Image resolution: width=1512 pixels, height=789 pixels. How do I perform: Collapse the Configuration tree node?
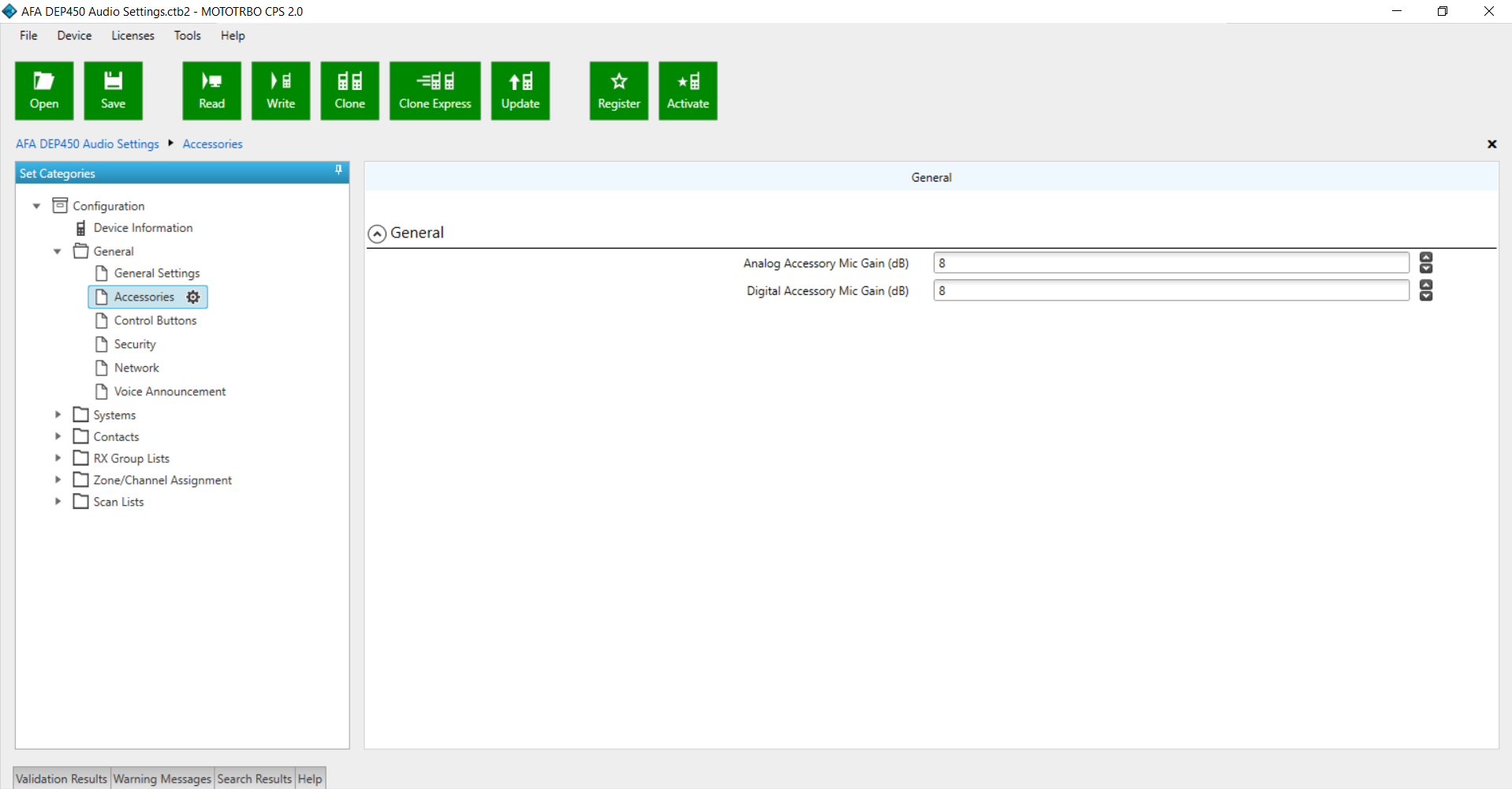click(36, 206)
